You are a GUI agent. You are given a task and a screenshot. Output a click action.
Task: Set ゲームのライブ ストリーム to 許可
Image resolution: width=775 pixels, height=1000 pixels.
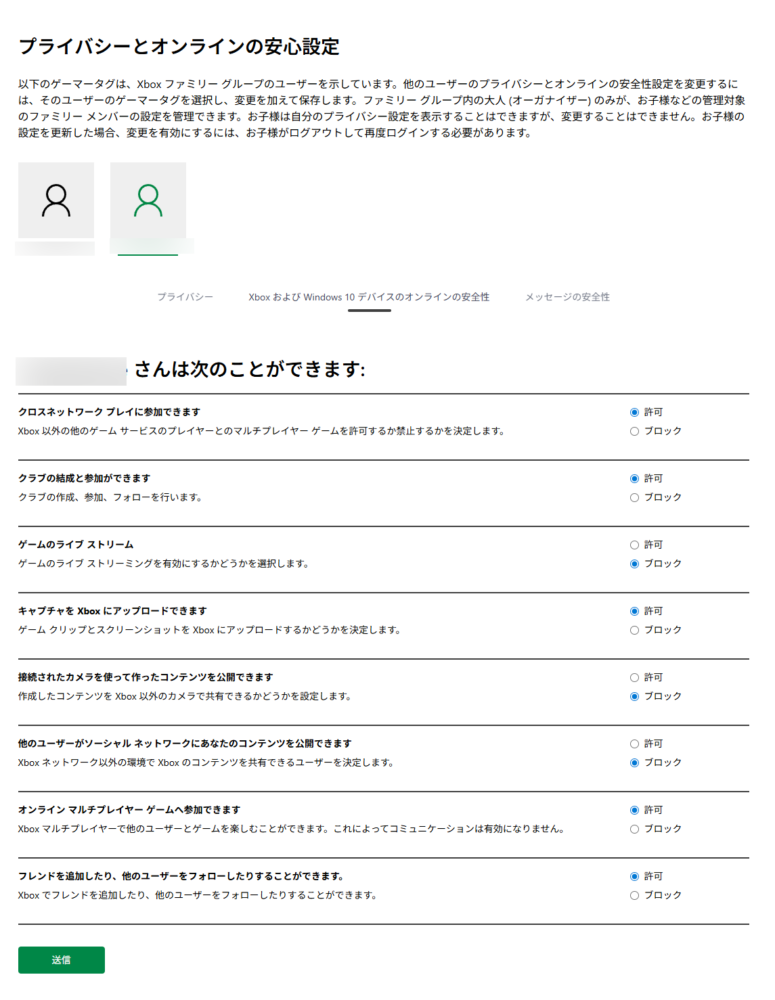click(634, 545)
